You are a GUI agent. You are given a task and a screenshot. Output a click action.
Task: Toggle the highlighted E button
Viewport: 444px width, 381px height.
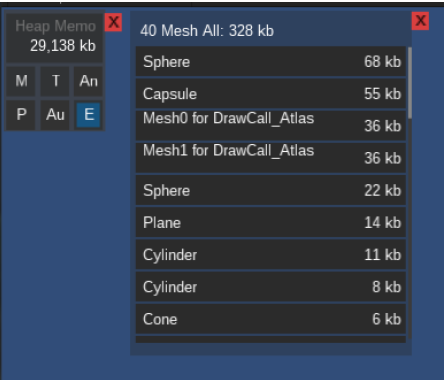pos(88,115)
